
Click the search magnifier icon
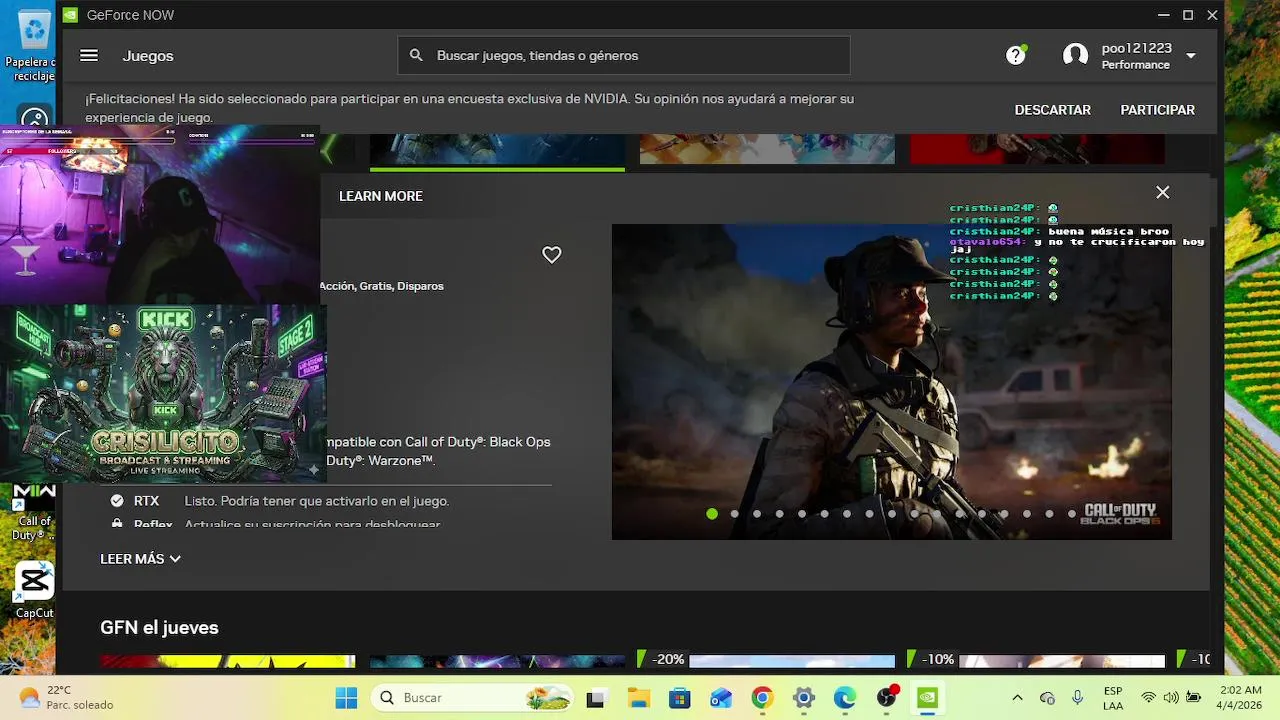point(416,56)
